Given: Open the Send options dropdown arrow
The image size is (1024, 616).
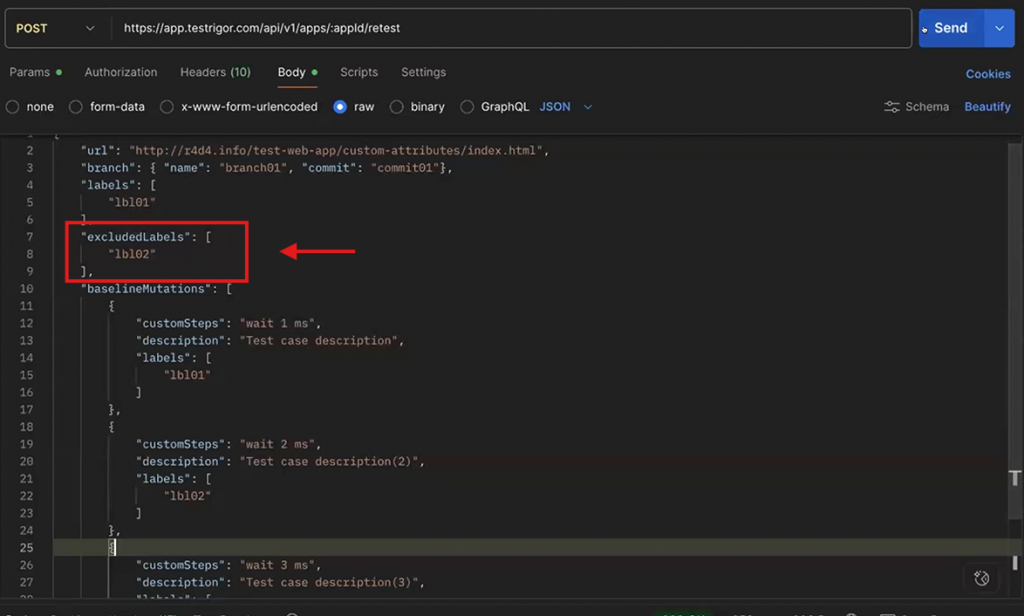Looking at the screenshot, I should point(999,28).
